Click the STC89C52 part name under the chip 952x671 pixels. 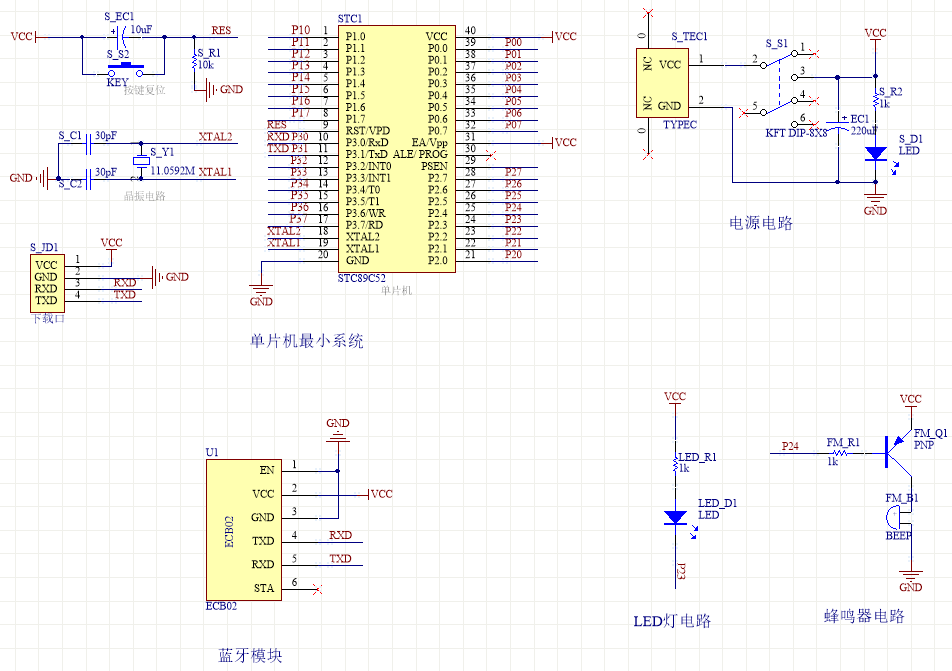[x=362, y=278]
